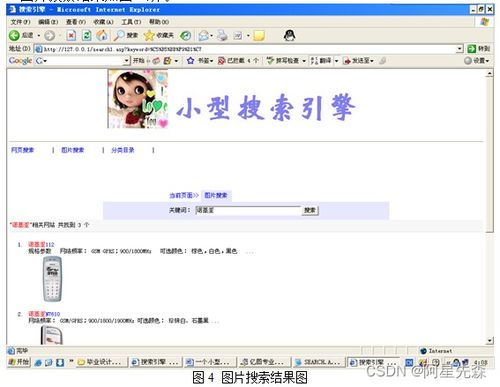
Task: Open the Back button history dropdown arrow
Action: [x=39, y=35]
